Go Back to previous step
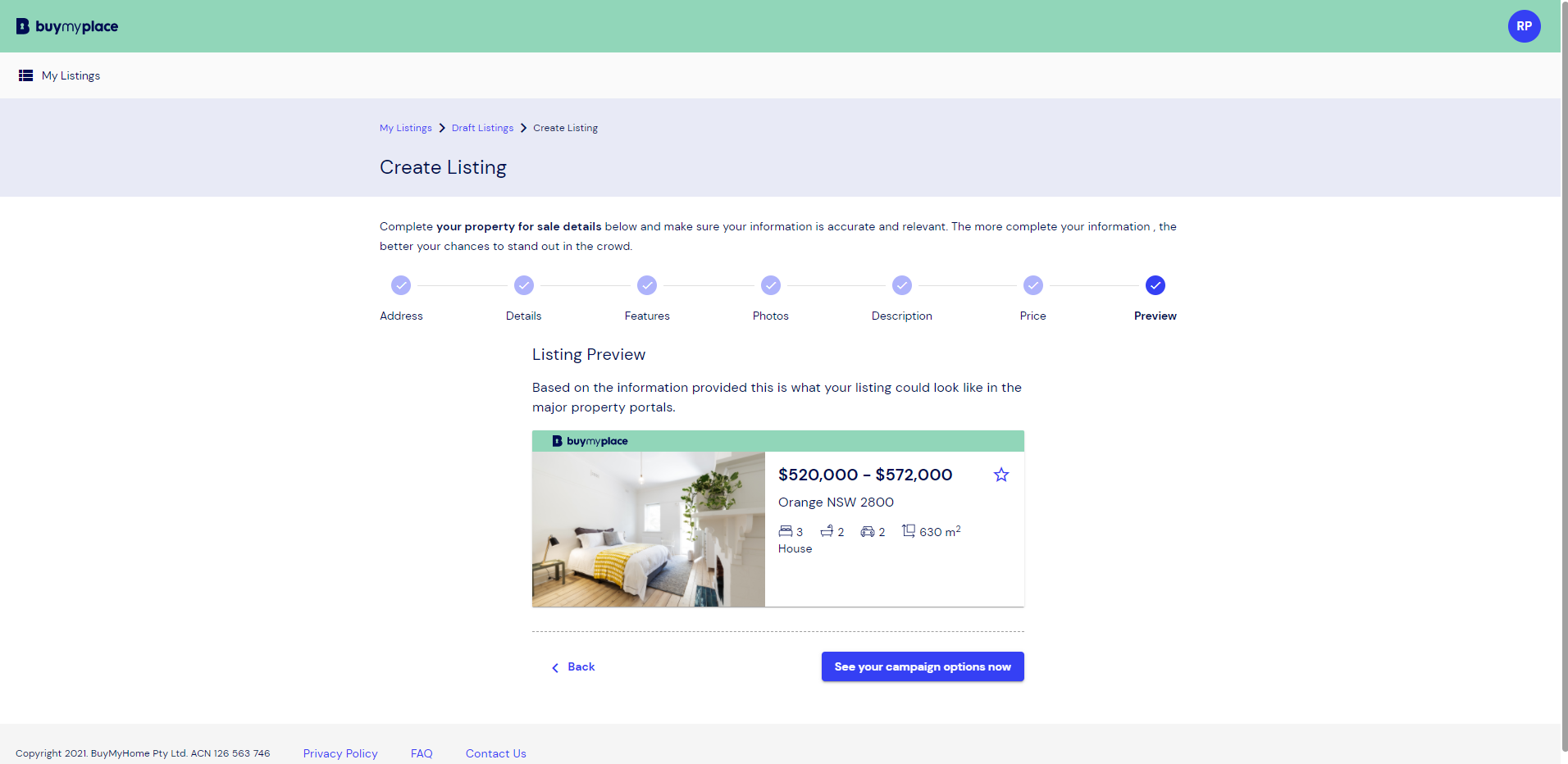 pyautogui.click(x=573, y=667)
